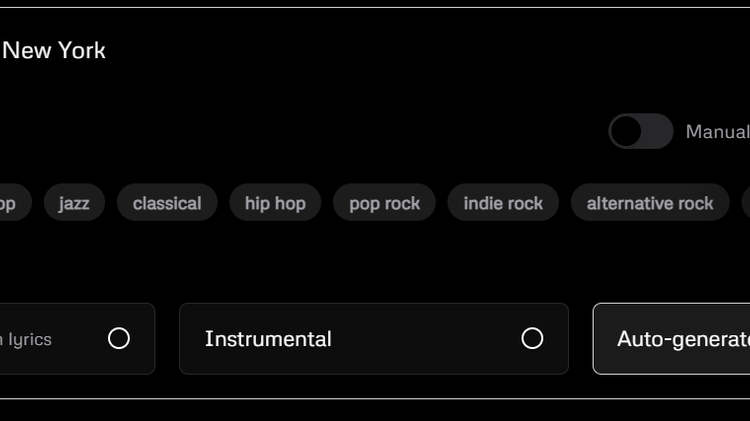Viewport: 750px width, 421px height.
Task: Click the cut-off genre chip after alternative rock
Action: click(x=746, y=203)
